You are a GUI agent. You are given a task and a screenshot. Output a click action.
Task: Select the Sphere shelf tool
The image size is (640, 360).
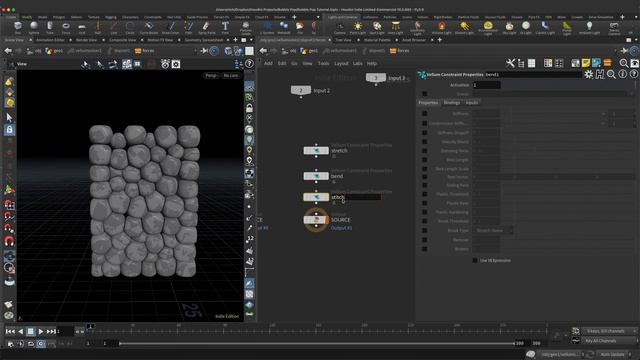pyautogui.click(x=34, y=28)
